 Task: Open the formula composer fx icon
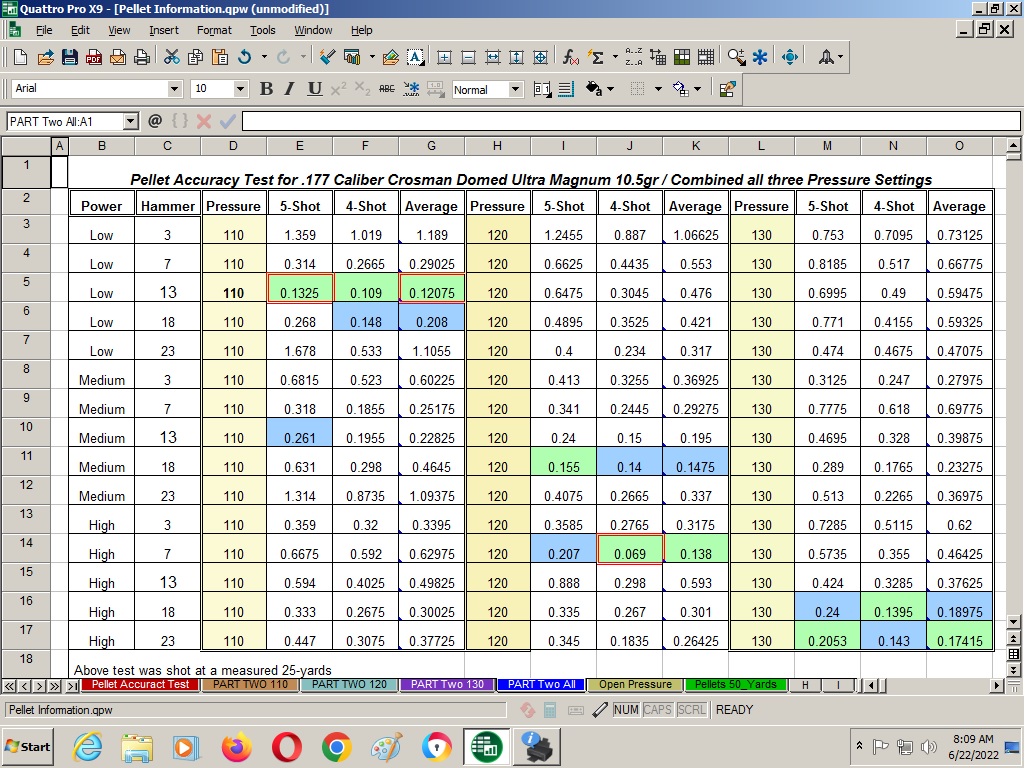pos(571,57)
